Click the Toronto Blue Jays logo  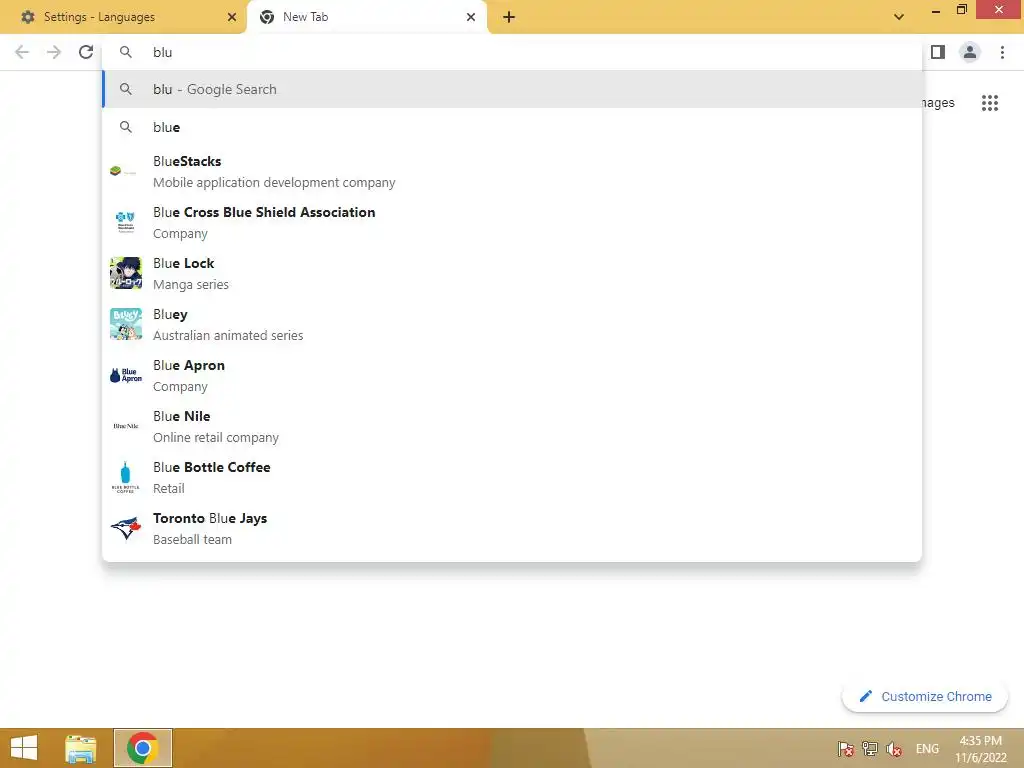pos(125,528)
